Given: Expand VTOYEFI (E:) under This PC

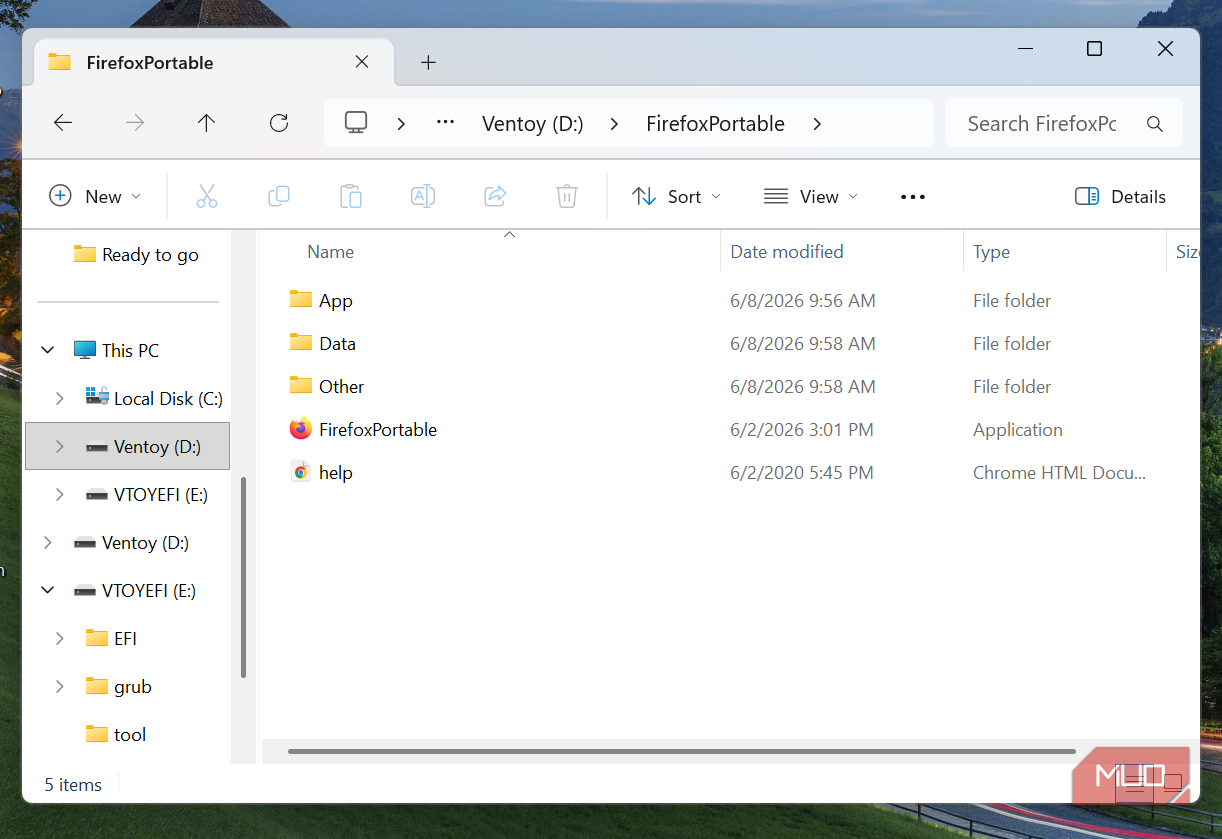Looking at the screenshot, I should [x=60, y=494].
